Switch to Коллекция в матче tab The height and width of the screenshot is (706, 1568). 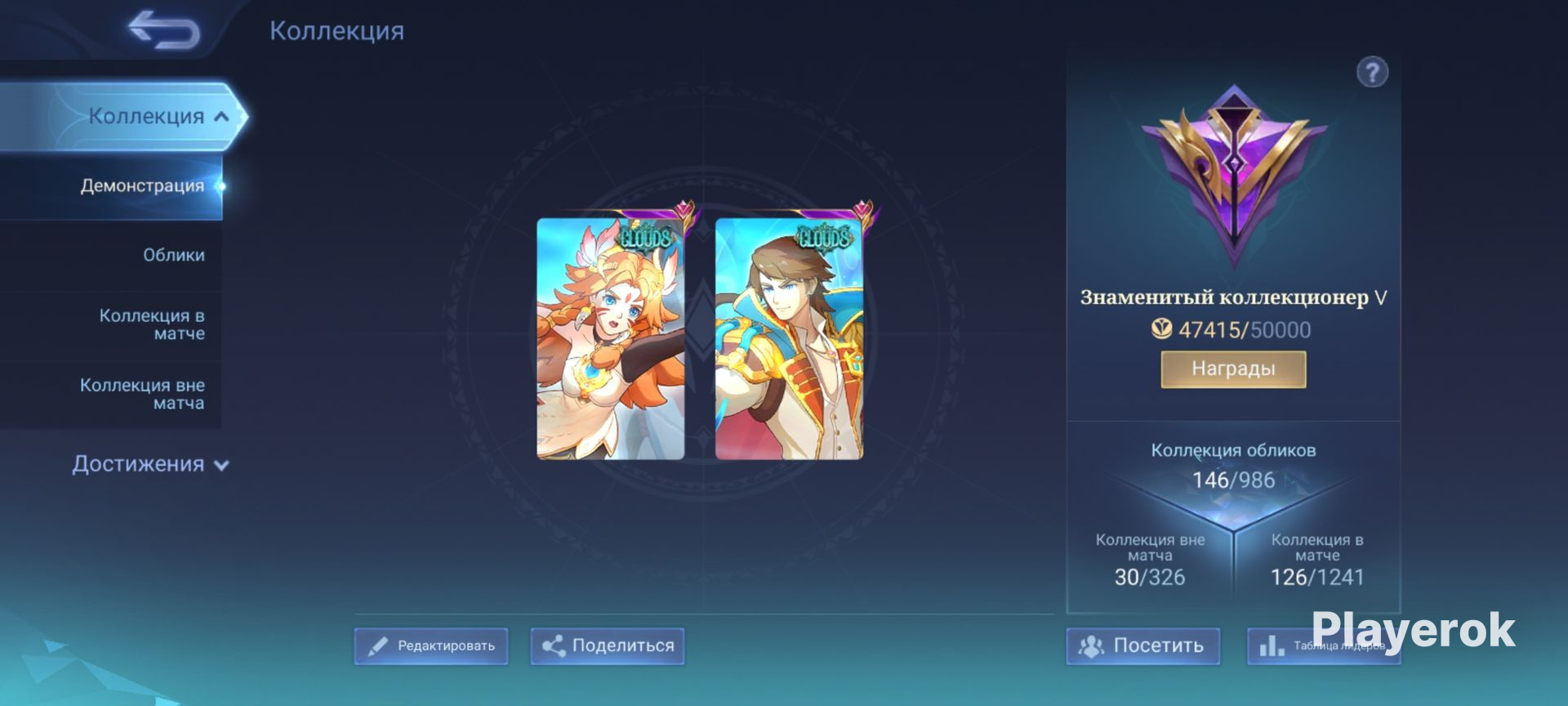[x=111, y=324]
